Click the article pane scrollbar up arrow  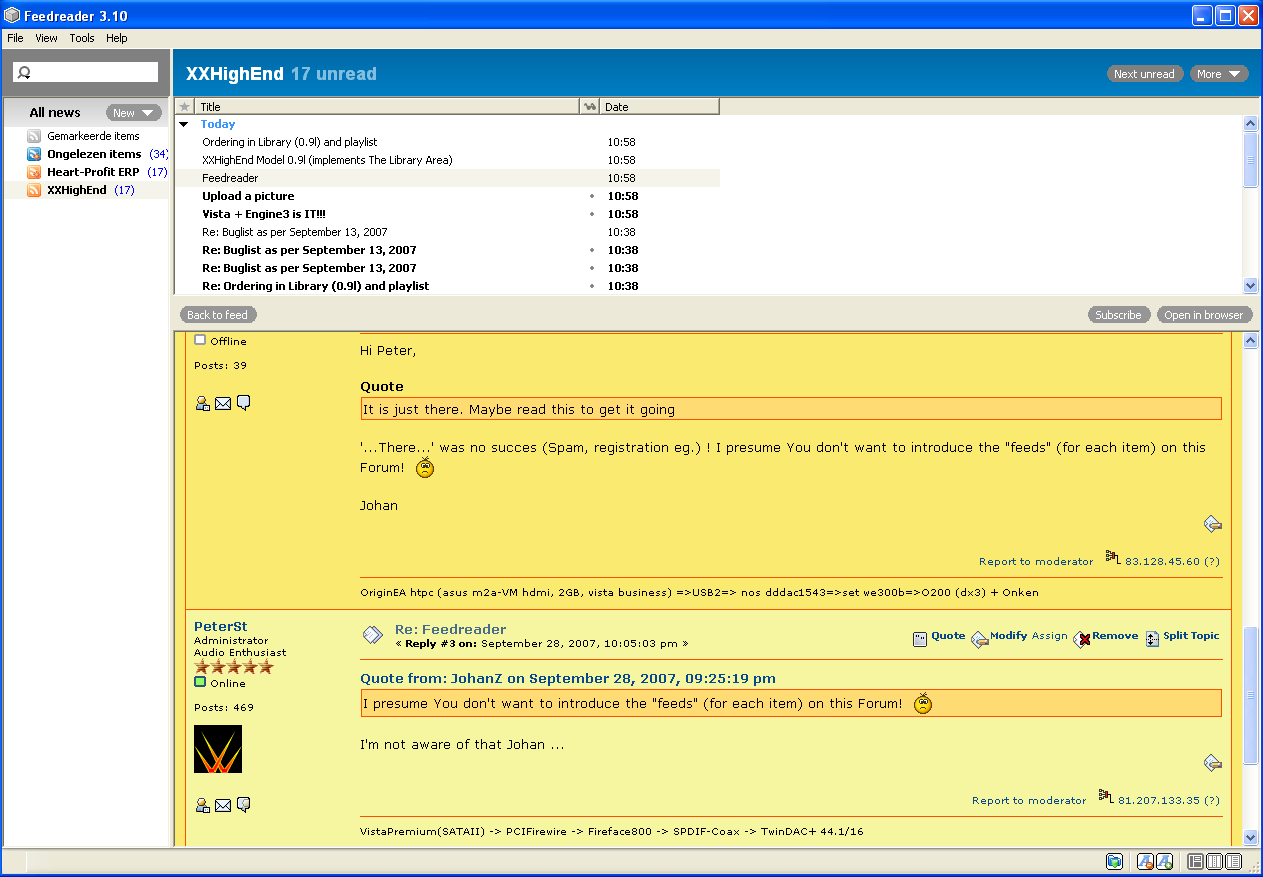click(x=1250, y=341)
